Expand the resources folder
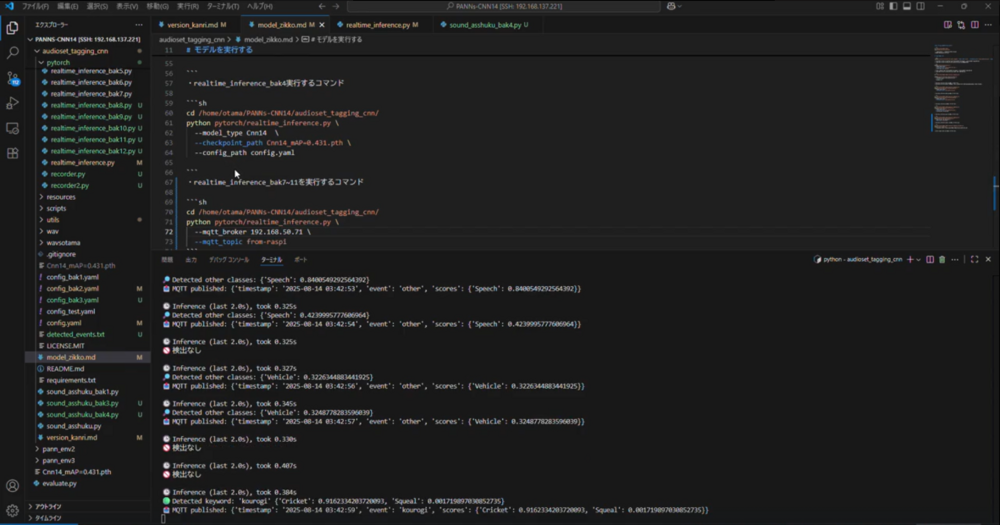 pos(60,197)
